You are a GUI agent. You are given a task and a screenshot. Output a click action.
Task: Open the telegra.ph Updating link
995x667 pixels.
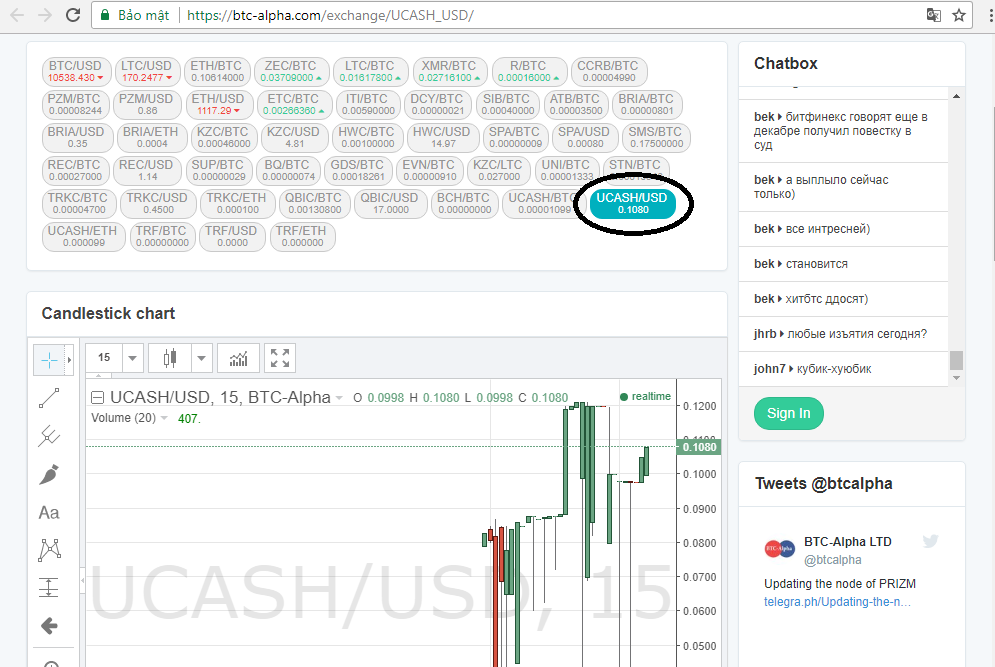[x=837, y=602]
